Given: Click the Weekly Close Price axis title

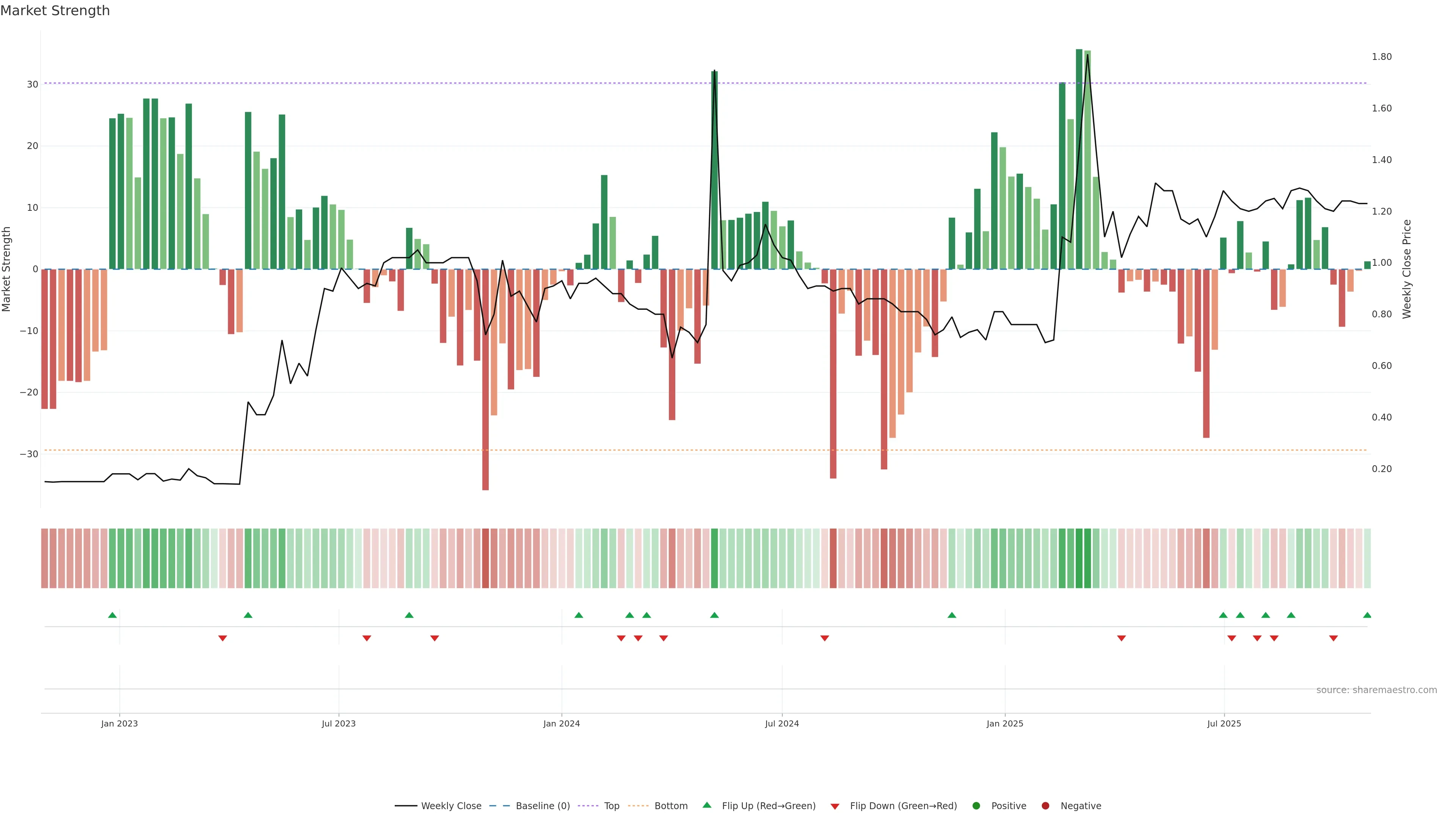Looking at the screenshot, I should [1407, 269].
